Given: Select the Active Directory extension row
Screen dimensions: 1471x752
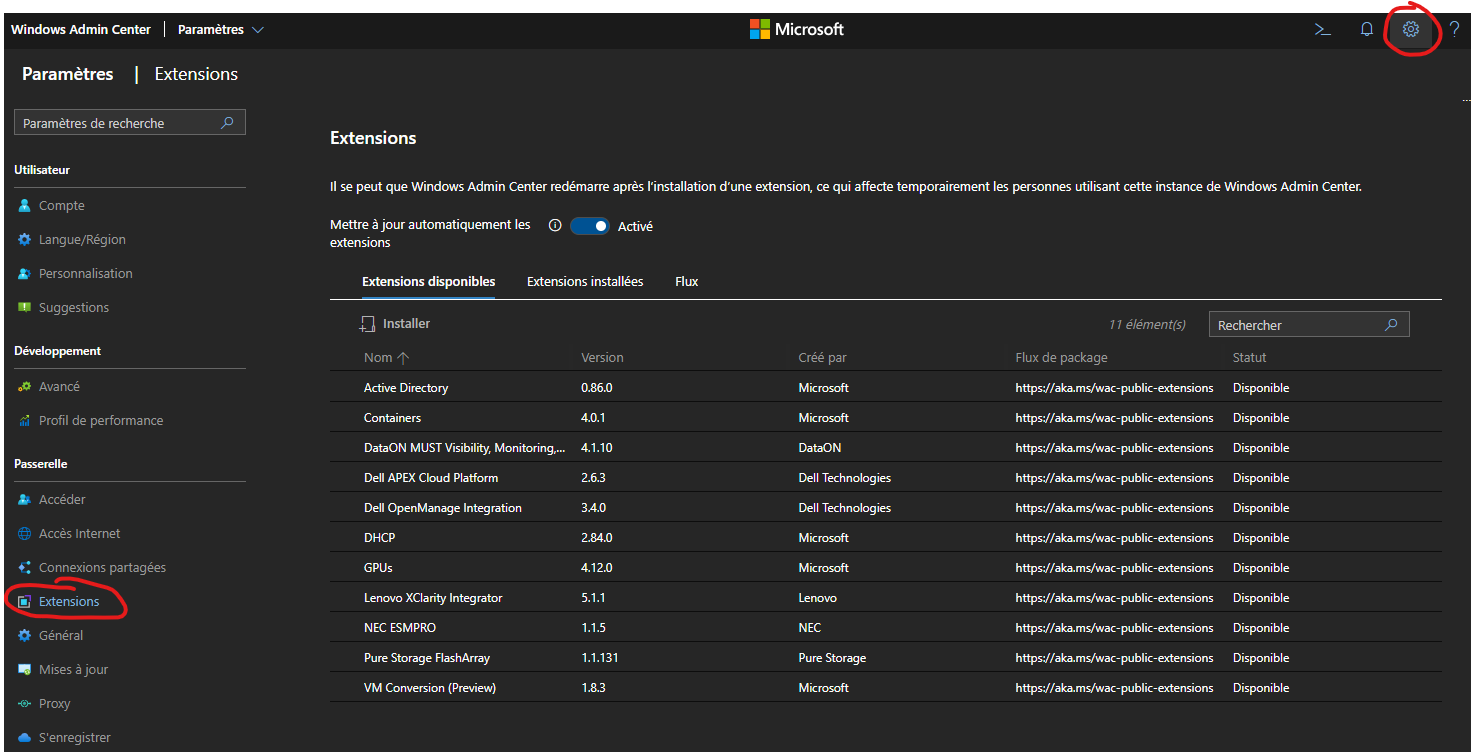Looking at the screenshot, I should point(406,387).
